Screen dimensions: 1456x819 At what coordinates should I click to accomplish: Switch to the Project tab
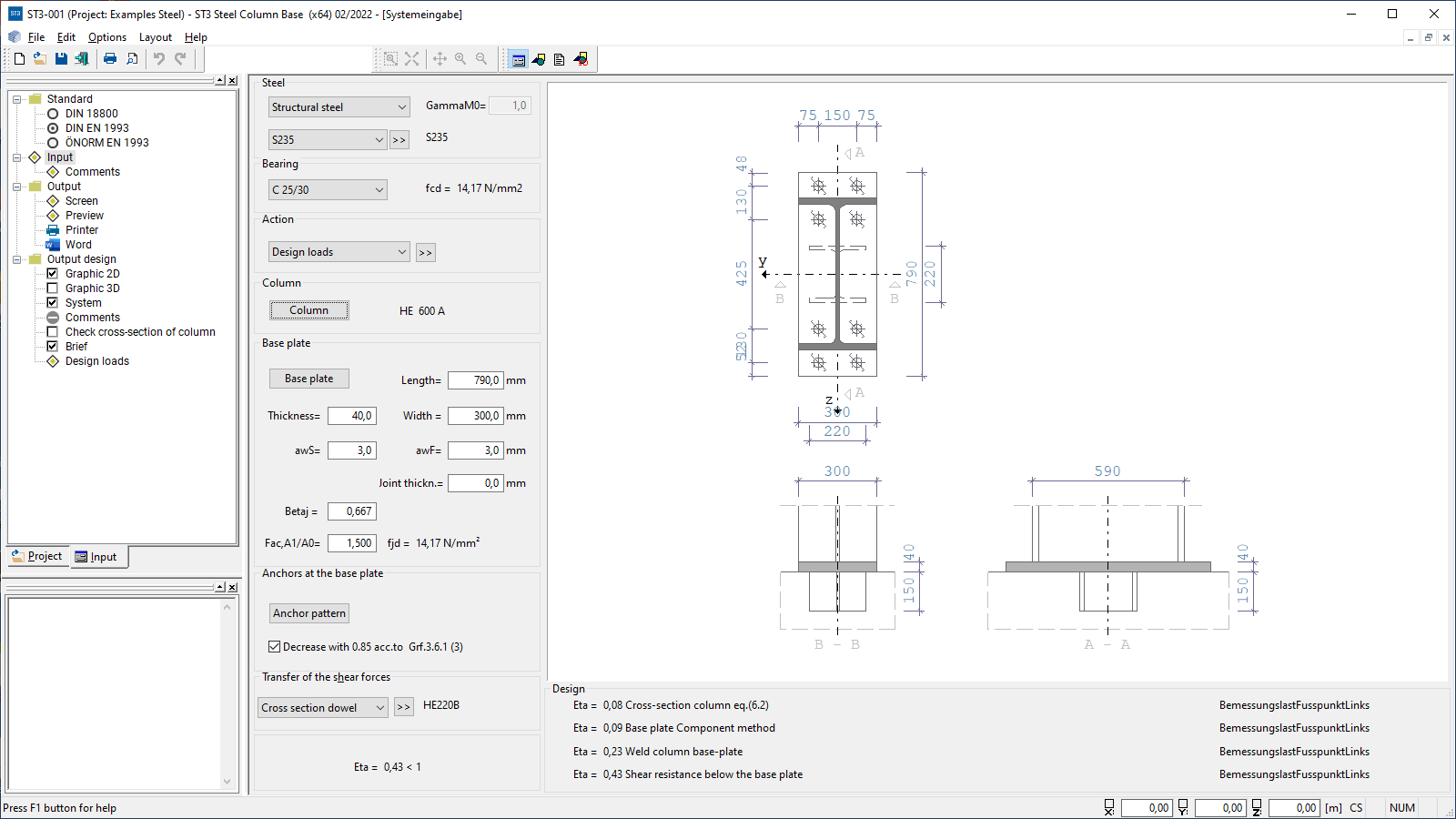pyautogui.click(x=37, y=556)
